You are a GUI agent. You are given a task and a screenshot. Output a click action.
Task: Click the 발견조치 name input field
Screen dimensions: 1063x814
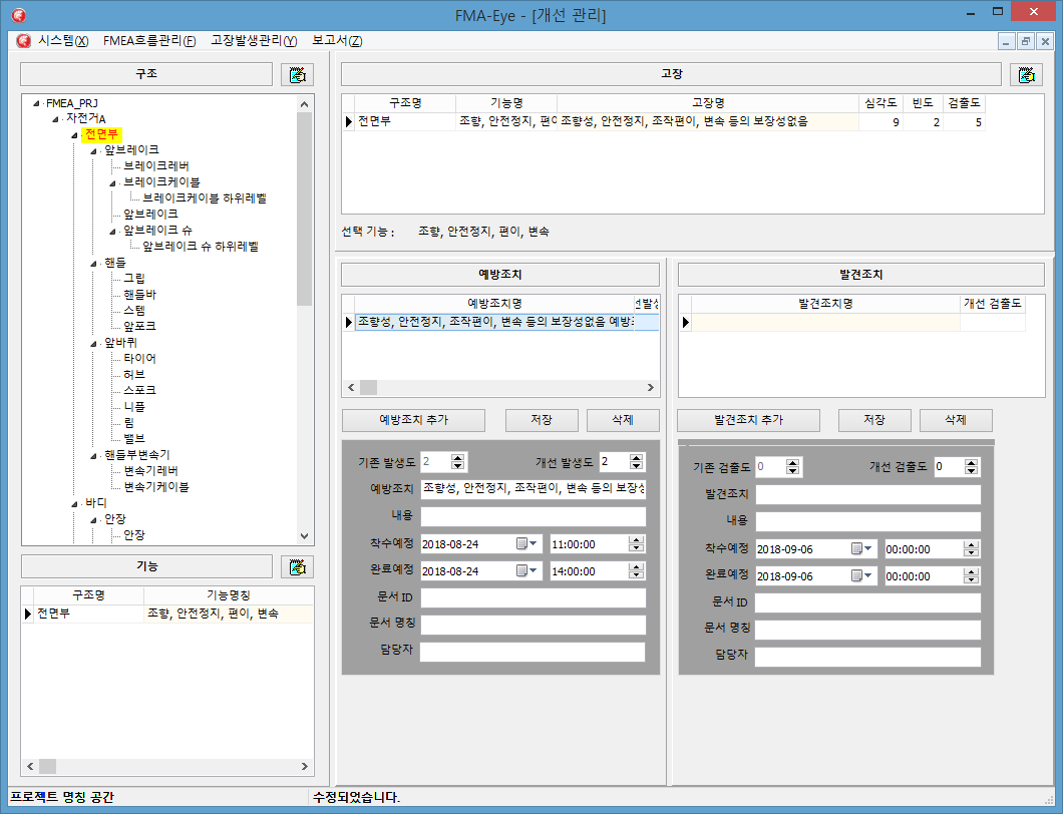[x=868, y=494]
